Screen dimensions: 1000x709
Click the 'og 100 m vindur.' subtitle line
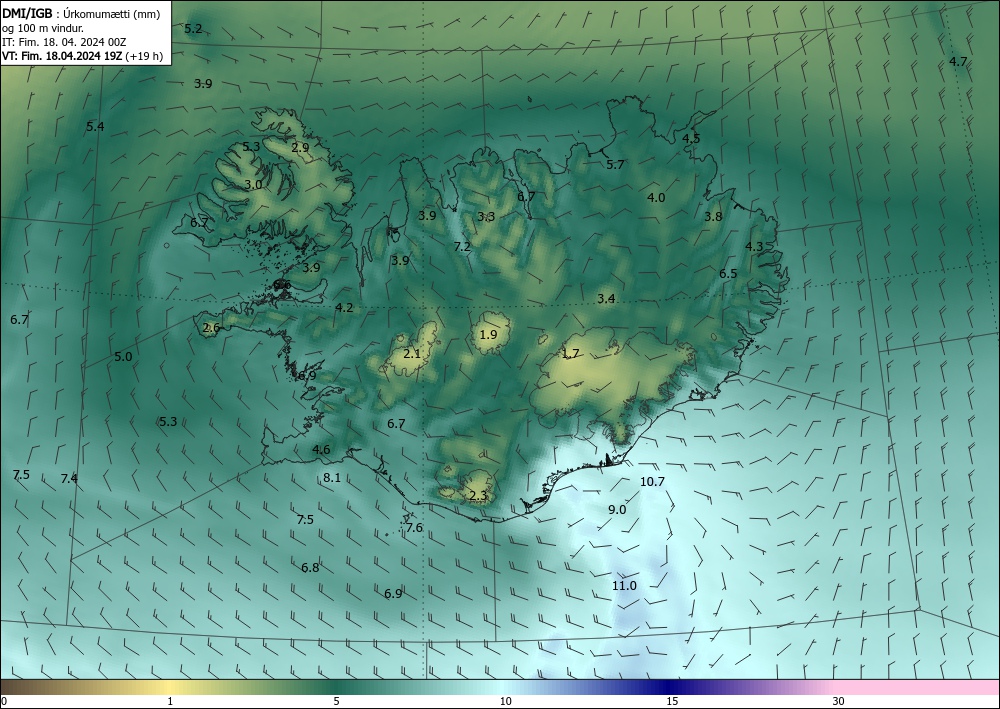point(43,28)
